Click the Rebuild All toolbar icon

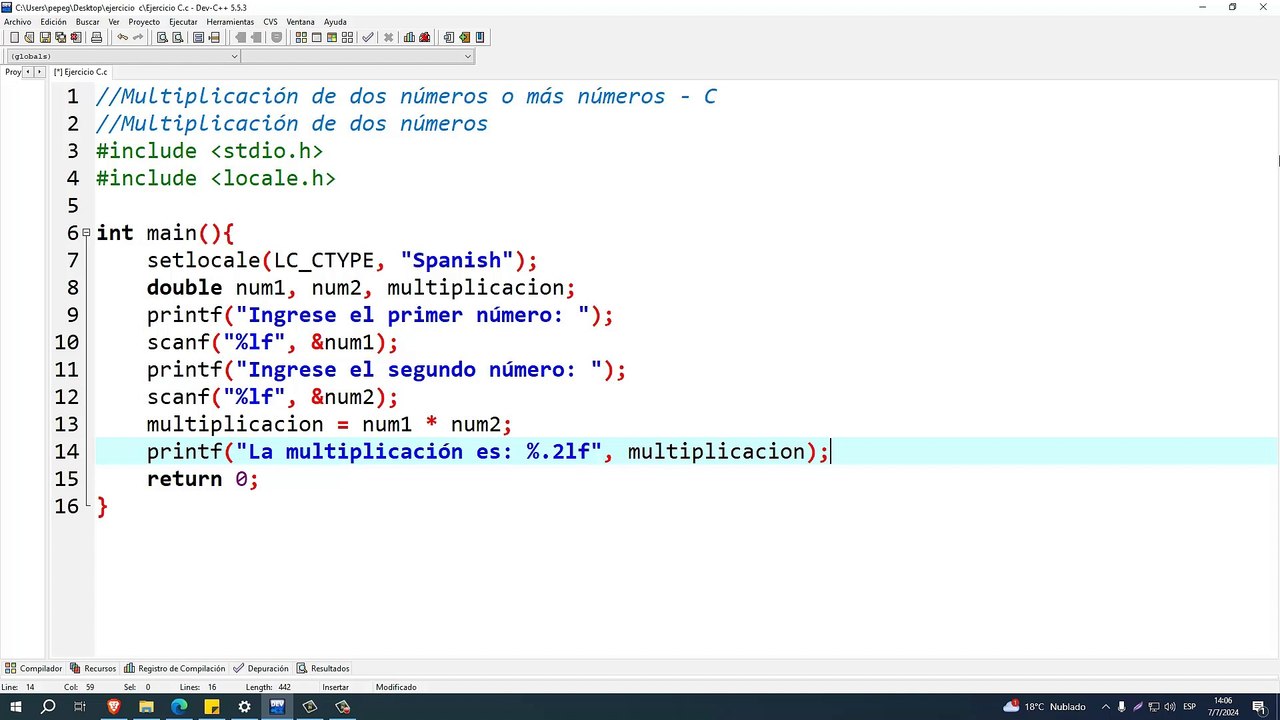(347, 37)
